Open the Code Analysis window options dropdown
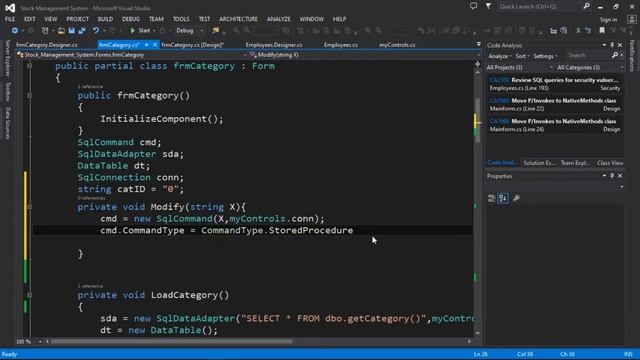 604,45
